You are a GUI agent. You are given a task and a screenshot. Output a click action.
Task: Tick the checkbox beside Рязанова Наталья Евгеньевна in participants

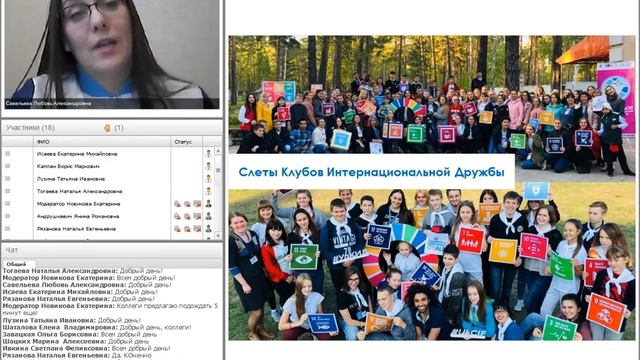coord(7,229)
